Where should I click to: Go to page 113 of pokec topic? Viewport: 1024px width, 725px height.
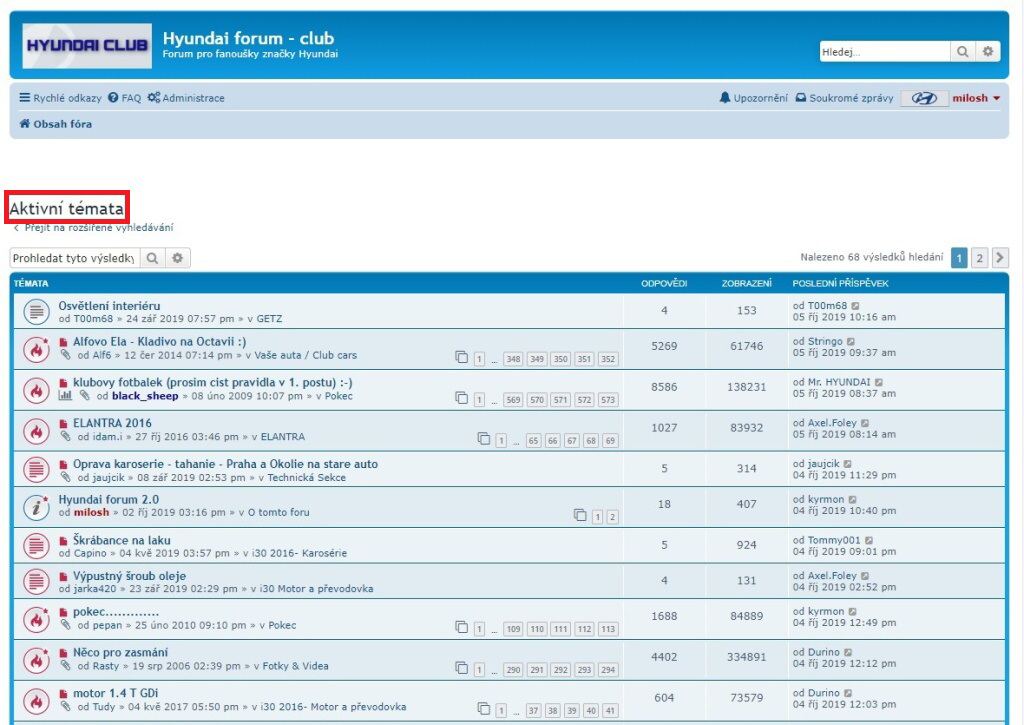(x=608, y=629)
